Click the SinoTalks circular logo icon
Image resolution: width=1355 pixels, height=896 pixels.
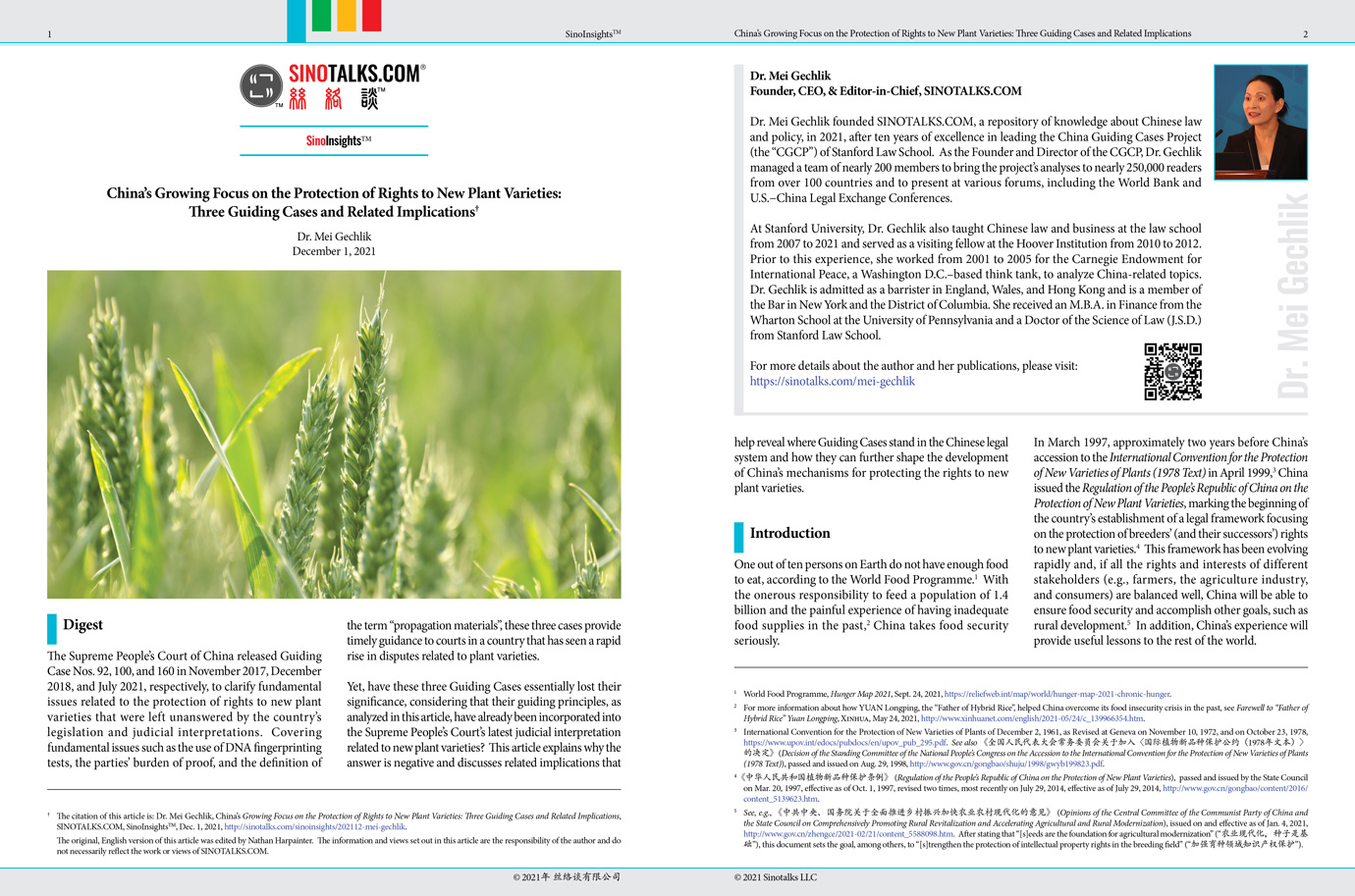(261, 86)
